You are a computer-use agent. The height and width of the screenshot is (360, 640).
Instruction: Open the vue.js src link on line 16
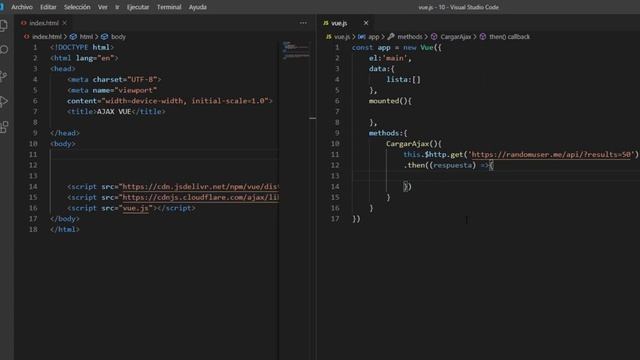click(x=136, y=208)
